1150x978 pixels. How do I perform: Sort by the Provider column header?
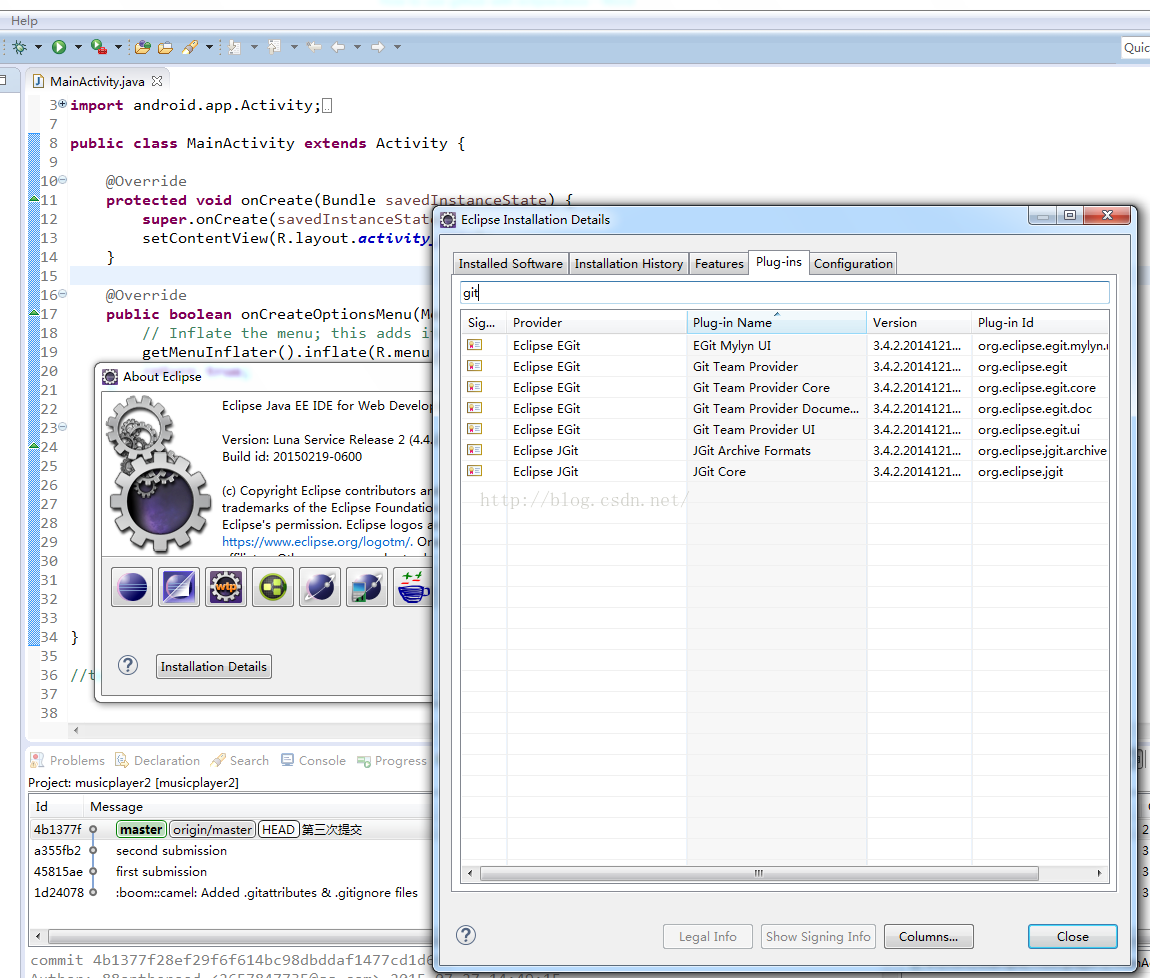(x=596, y=323)
